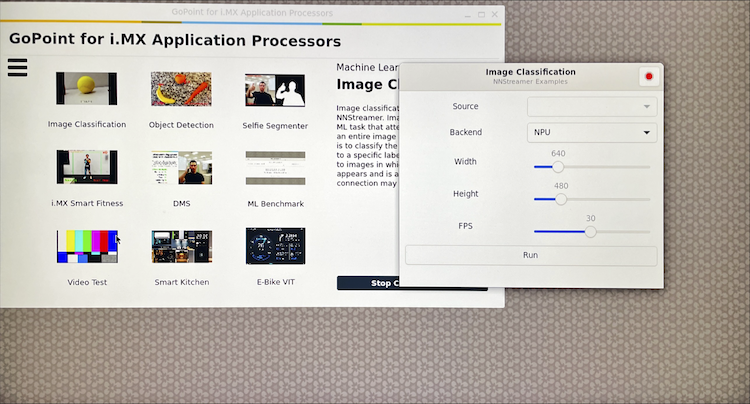Select the Video Test color bars thumbnail
The image size is (750, 404).
(87, 246)
